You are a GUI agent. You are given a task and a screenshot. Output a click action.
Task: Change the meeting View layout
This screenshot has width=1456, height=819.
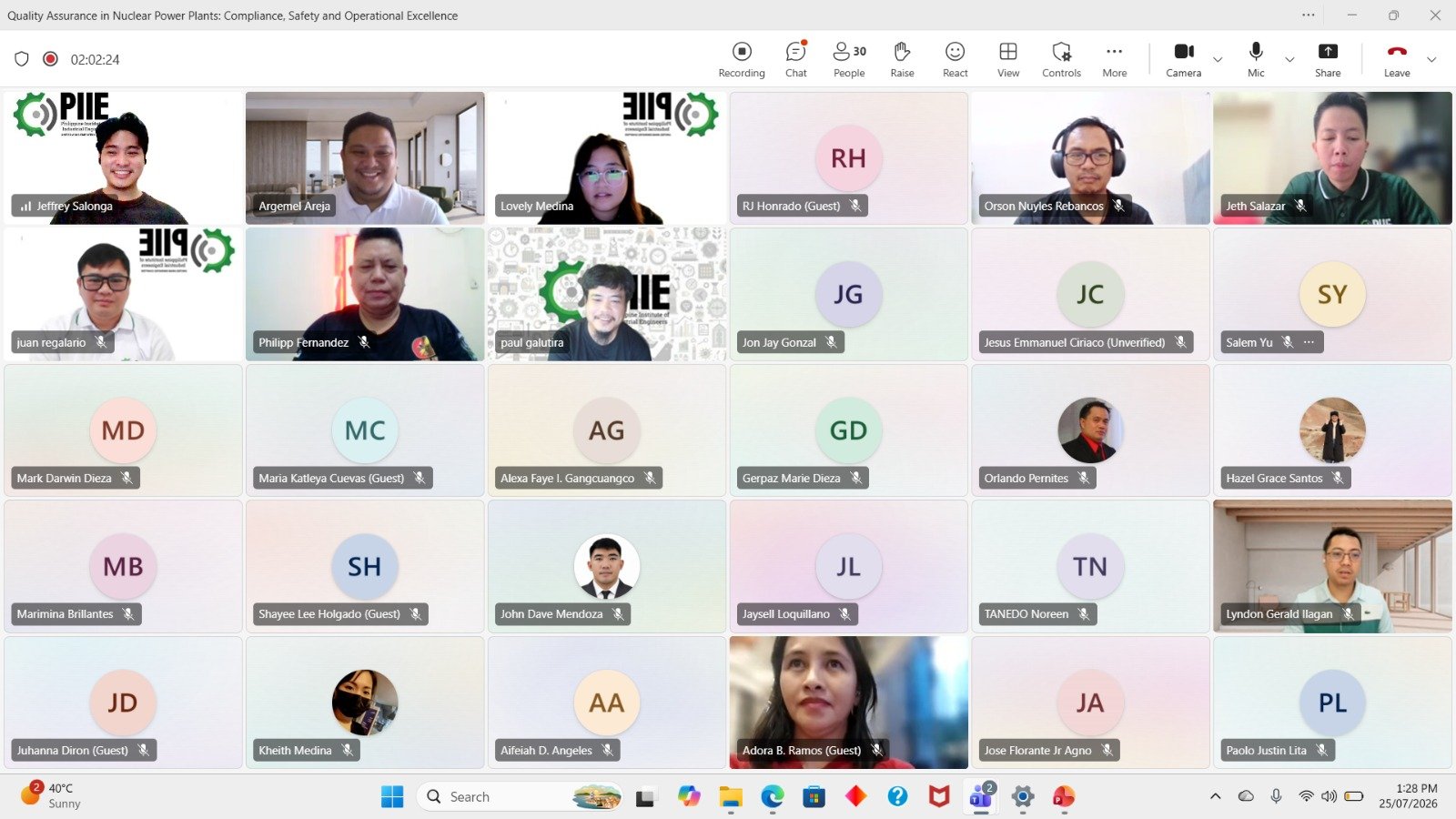pos(1008,59)
